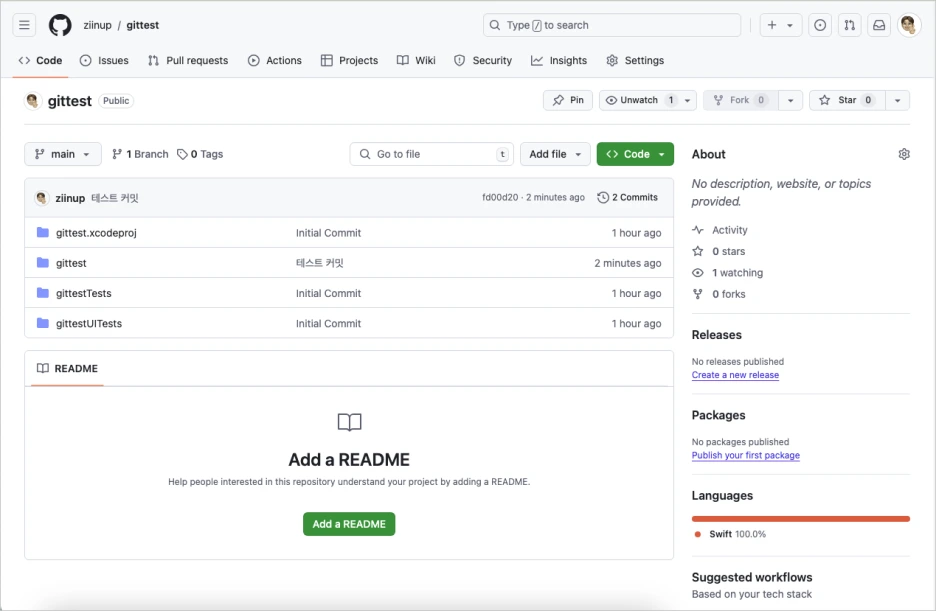Open the 1 Branch link
Screen dimensions: 936x611
[140, 154]
